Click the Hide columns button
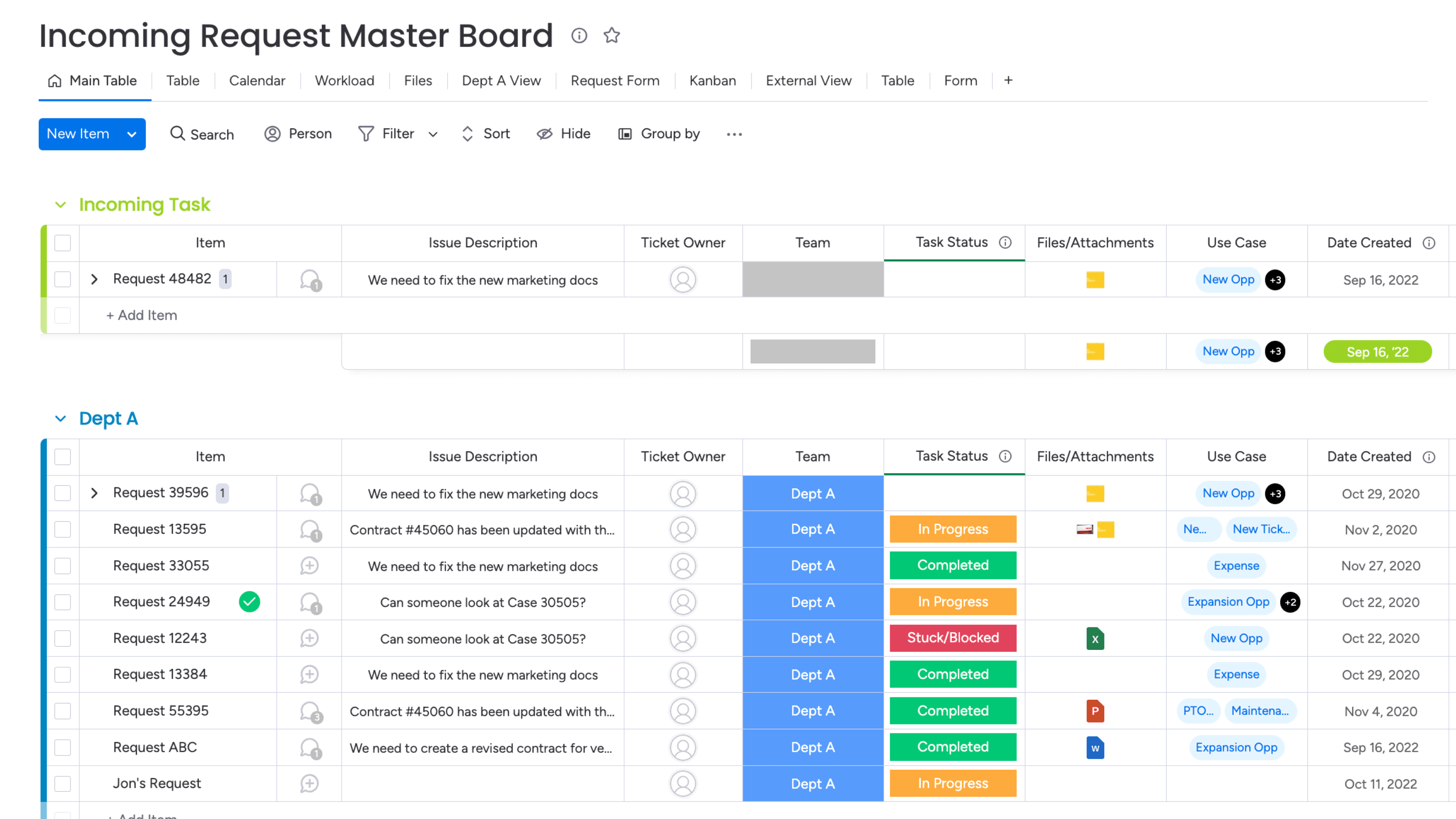The width and height of the screenshot is (1456, 819). 564,134
